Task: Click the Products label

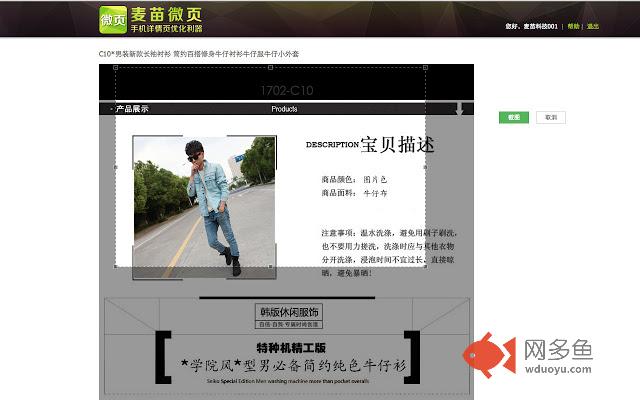Action: click(x=284, y=109)
